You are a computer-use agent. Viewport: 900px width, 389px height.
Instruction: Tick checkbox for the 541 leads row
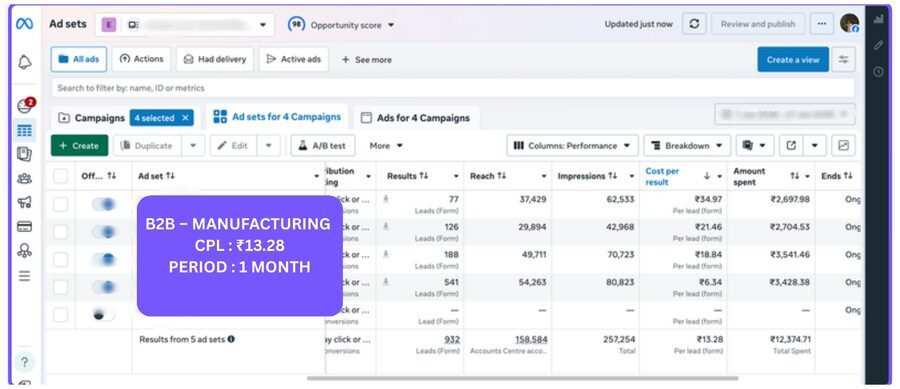pos(60,287)
